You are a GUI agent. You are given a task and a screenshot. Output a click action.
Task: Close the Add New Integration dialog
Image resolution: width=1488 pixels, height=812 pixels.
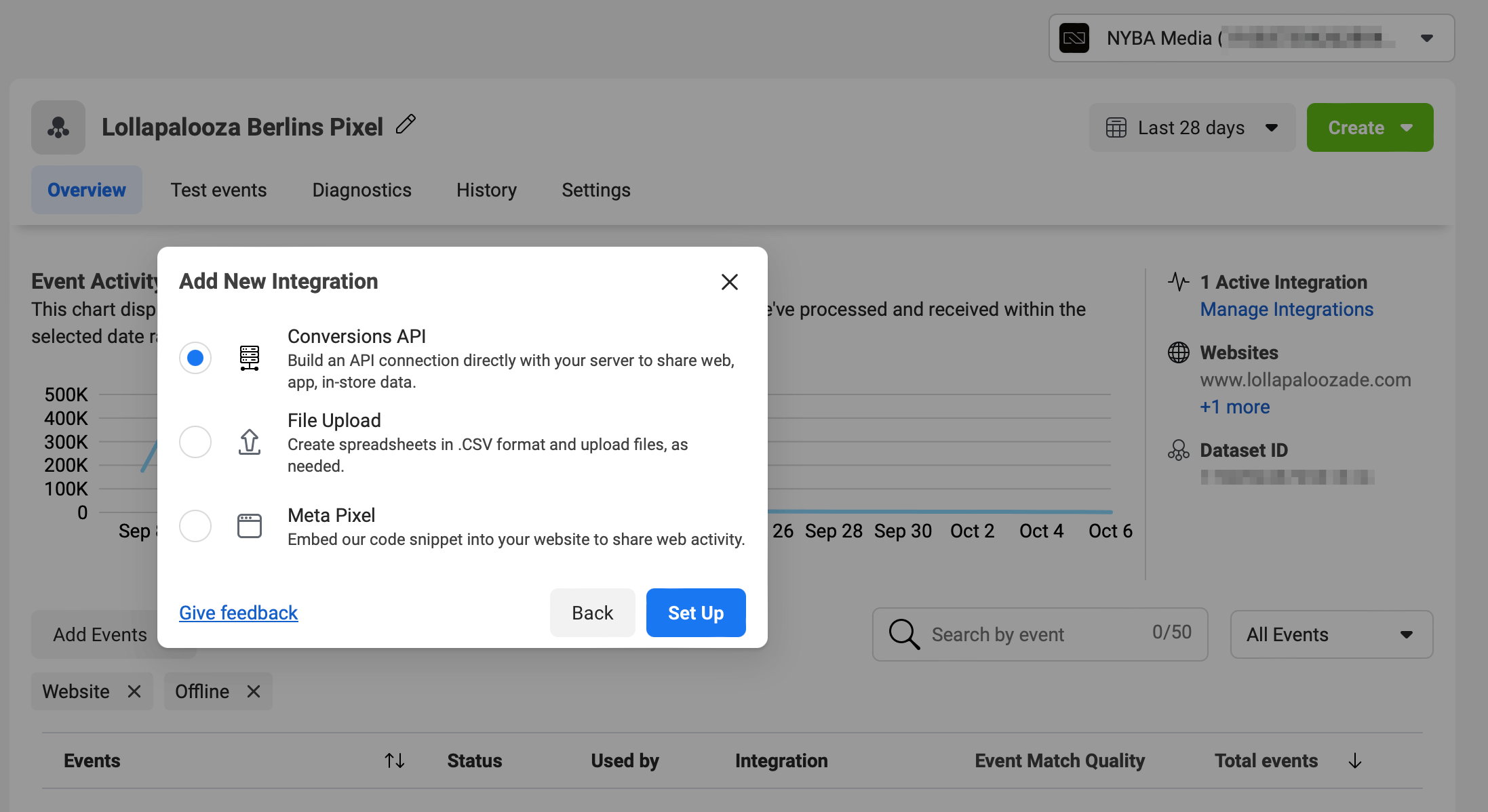(730, 282)
